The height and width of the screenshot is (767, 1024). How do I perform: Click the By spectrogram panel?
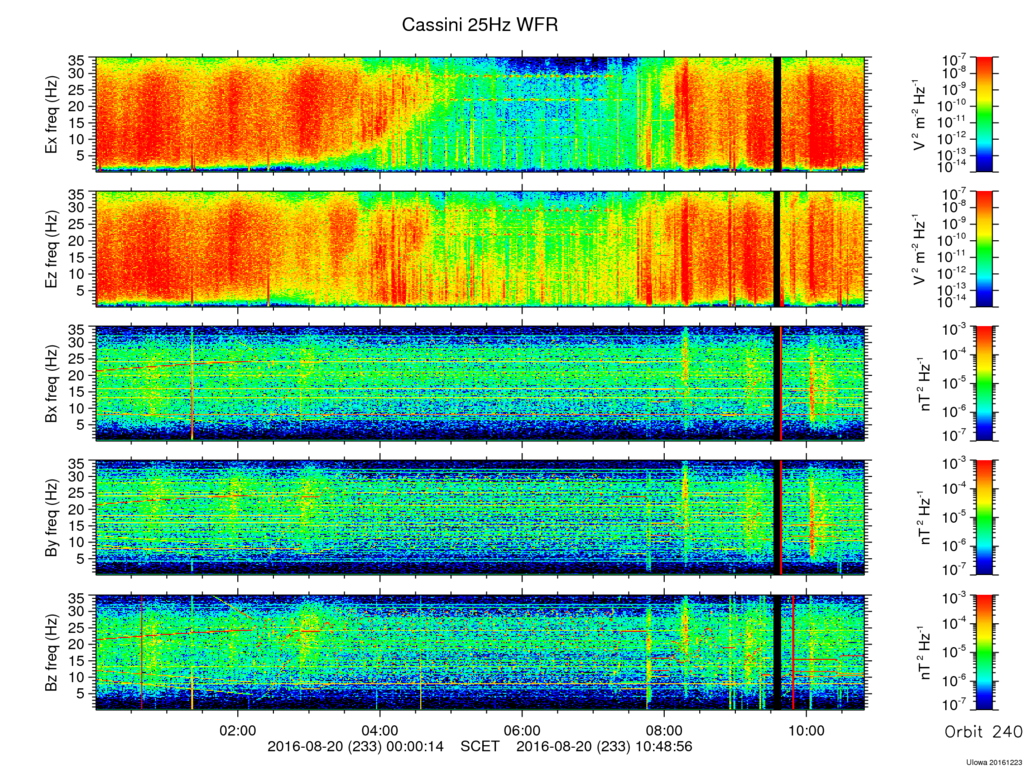click(480, 517)
